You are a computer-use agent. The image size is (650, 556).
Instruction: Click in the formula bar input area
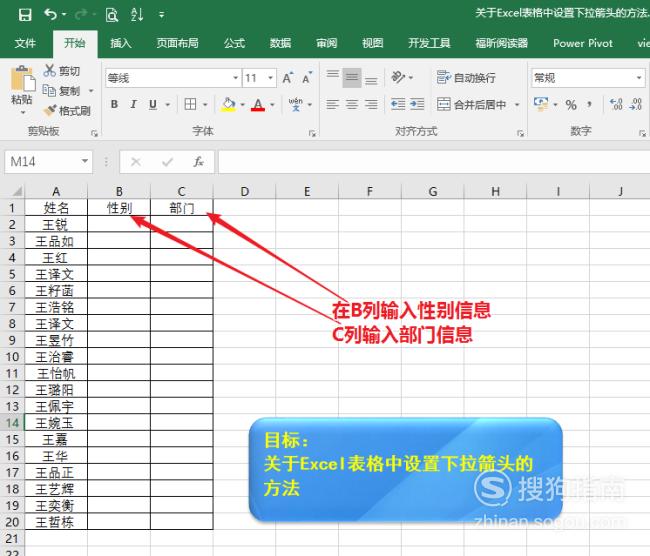coord(434,162)
